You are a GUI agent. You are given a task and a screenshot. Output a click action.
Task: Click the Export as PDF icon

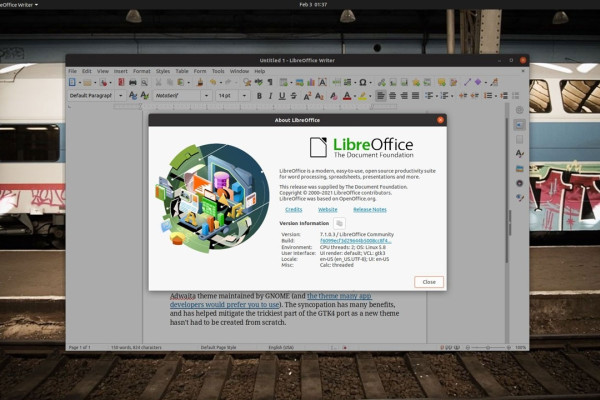click(121, 82)
